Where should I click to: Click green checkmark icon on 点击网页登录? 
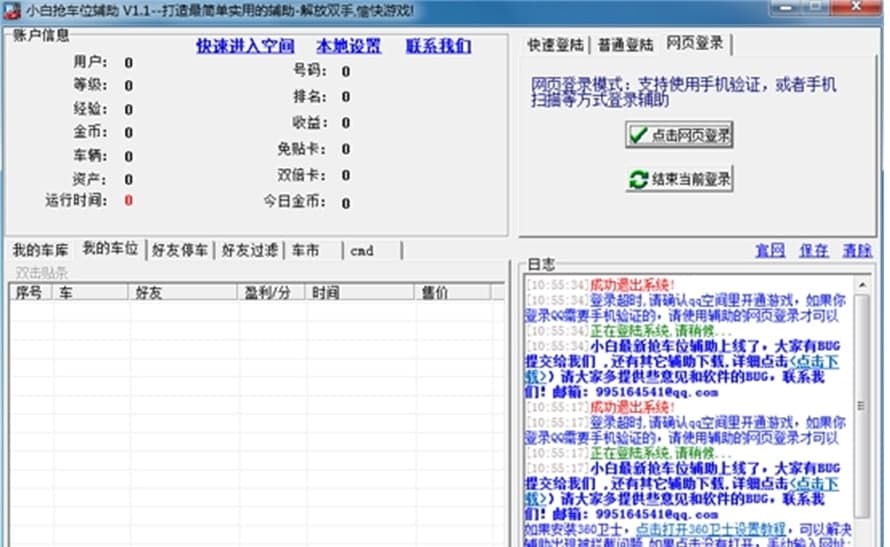coord(638,135)
